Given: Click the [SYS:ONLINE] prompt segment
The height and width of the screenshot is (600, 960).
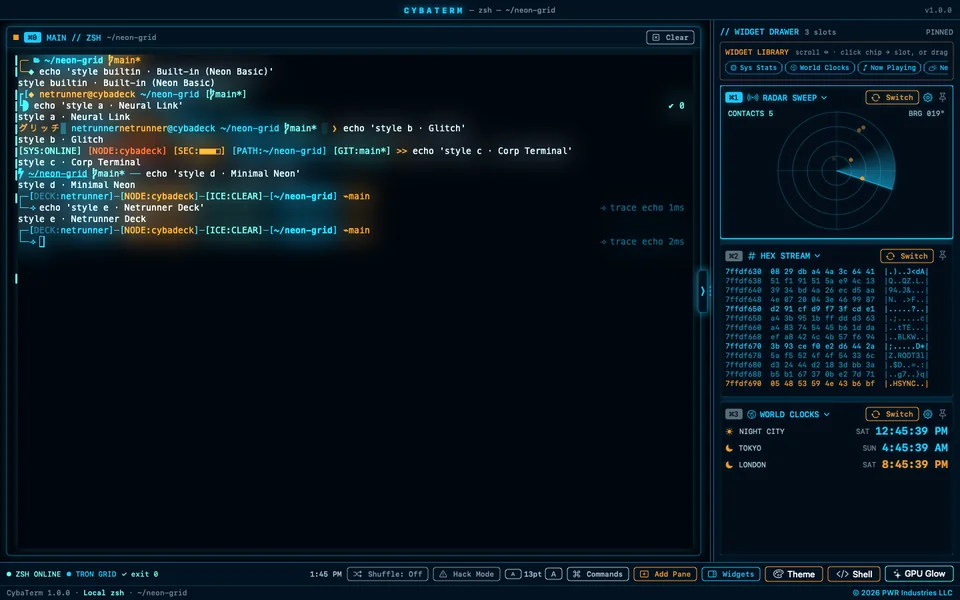Looking at the screenshot, I should 49,151.
